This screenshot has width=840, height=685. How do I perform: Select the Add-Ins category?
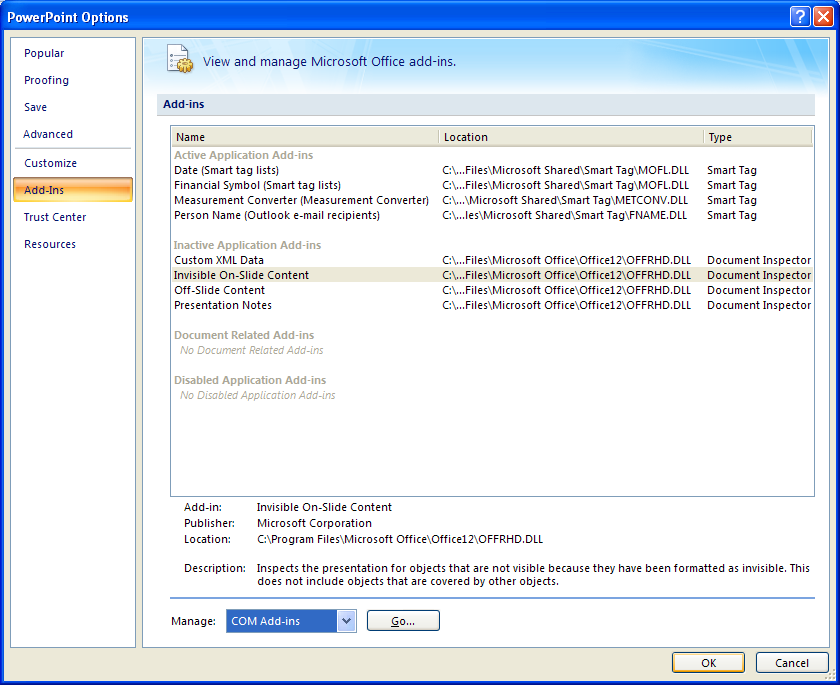pos(73,190)
